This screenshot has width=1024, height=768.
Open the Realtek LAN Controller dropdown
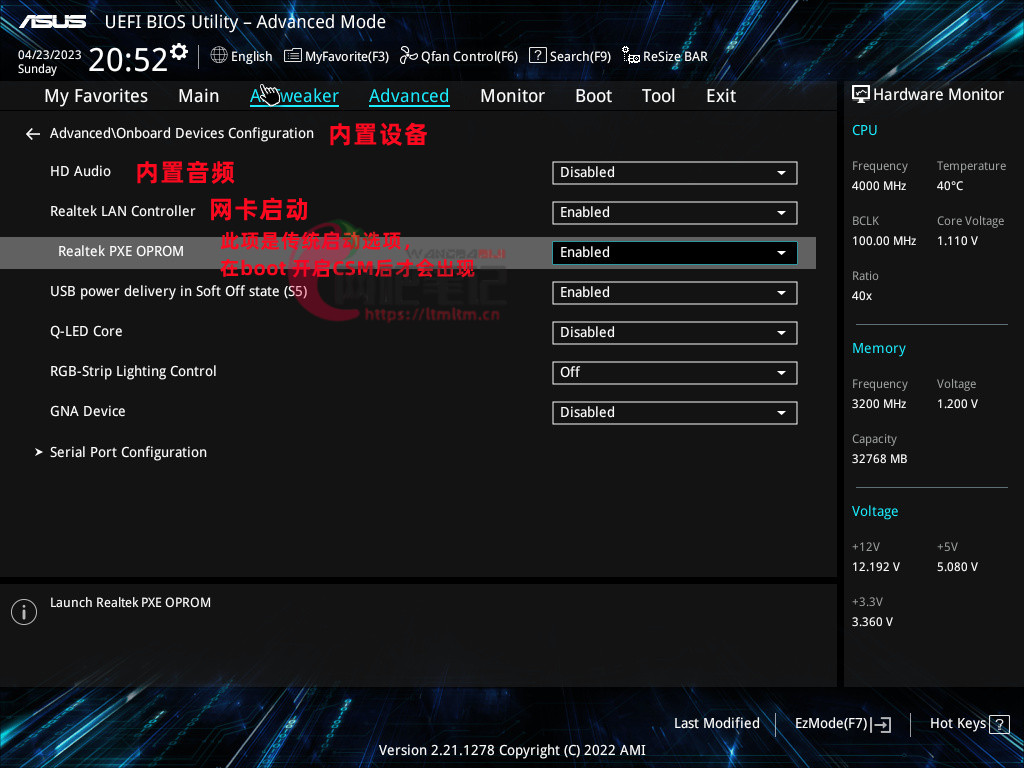[675, 213]
